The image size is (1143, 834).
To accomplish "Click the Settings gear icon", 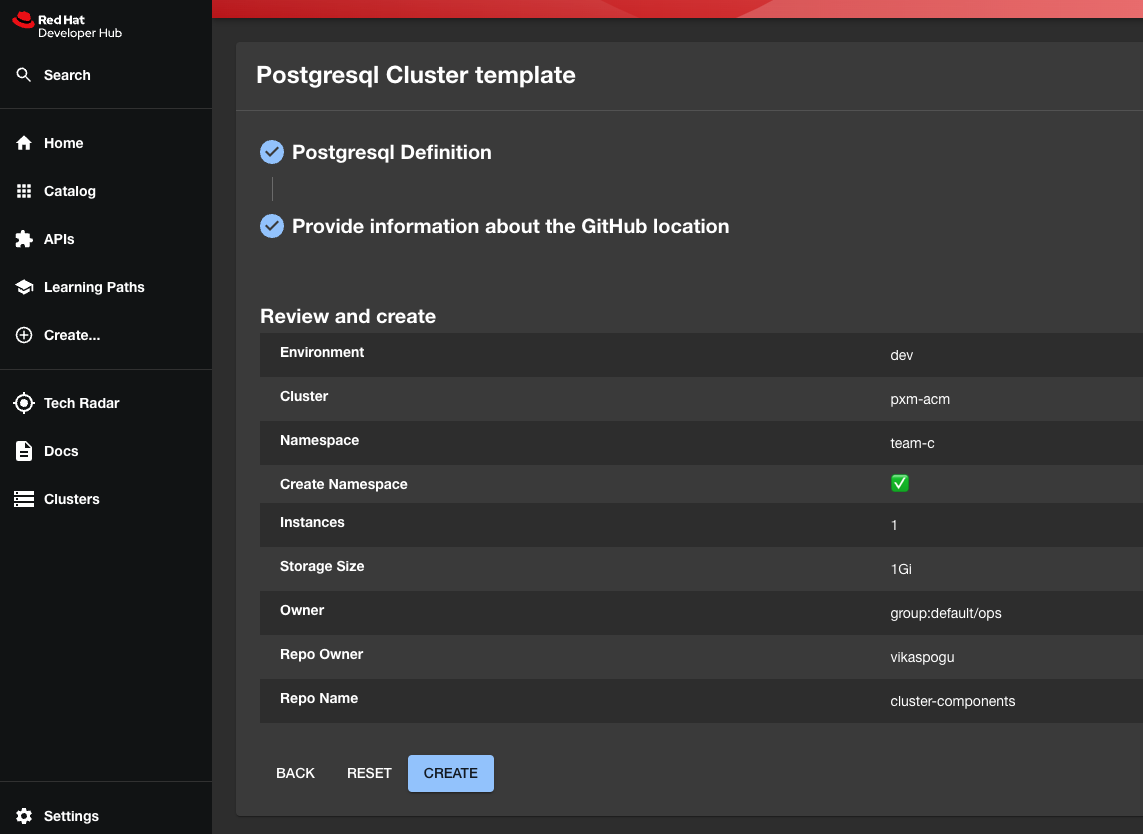I will pos(24,816).
